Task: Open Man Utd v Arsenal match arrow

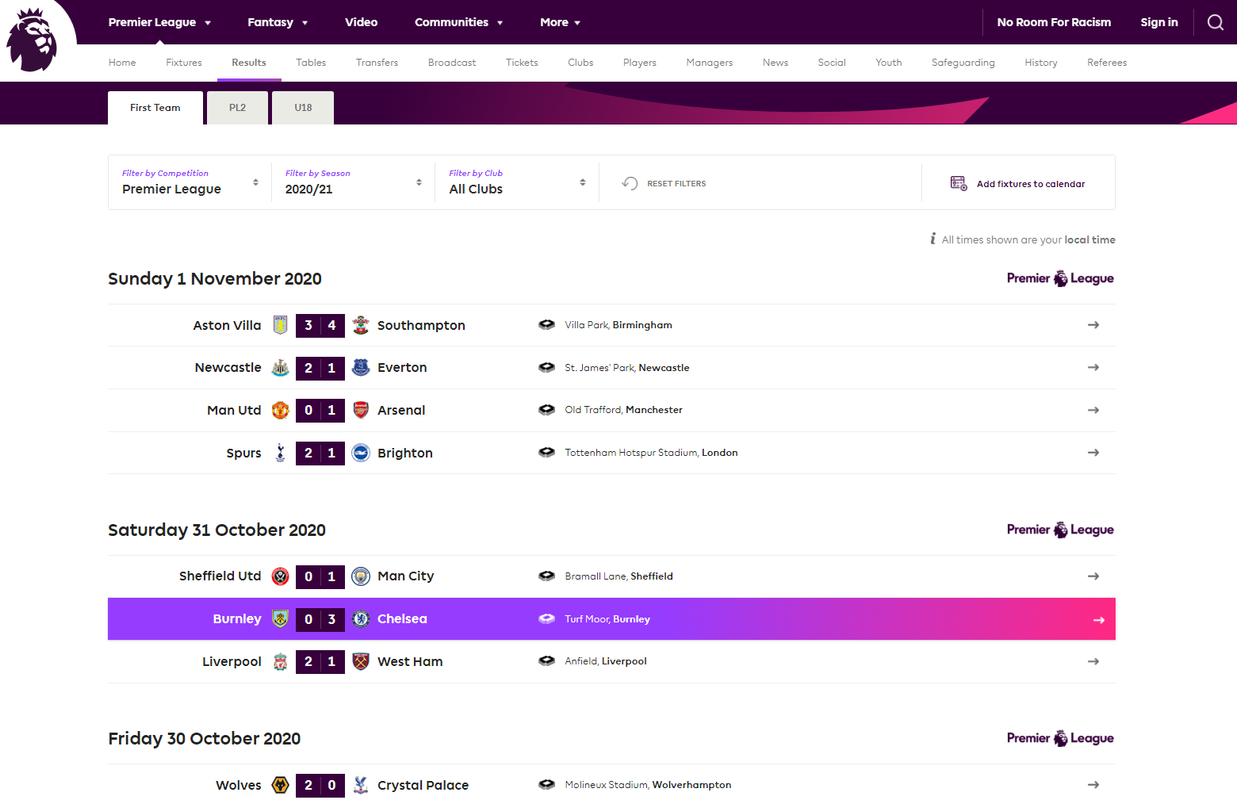Action: coord(1093,410)
